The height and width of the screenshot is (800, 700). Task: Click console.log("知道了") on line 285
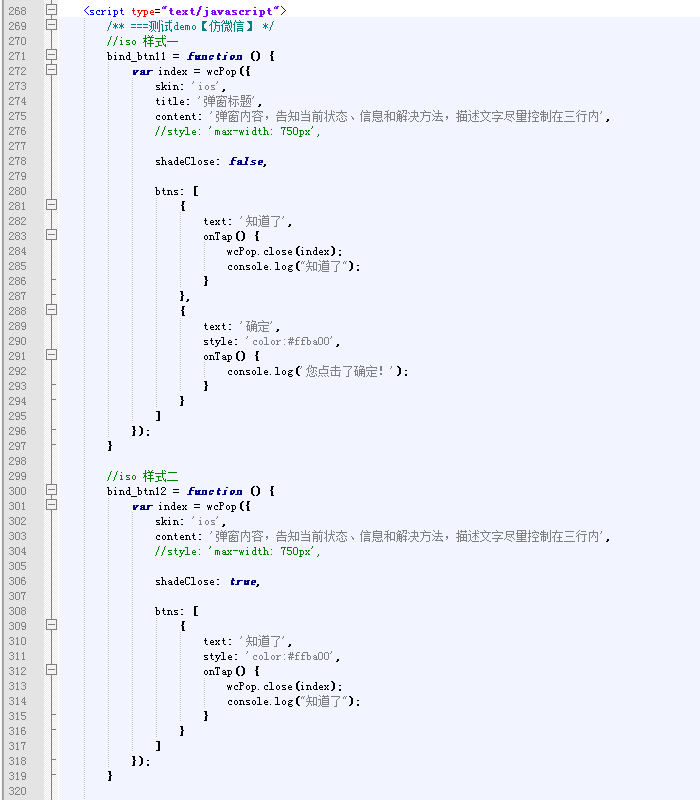(x=294, y=266)
